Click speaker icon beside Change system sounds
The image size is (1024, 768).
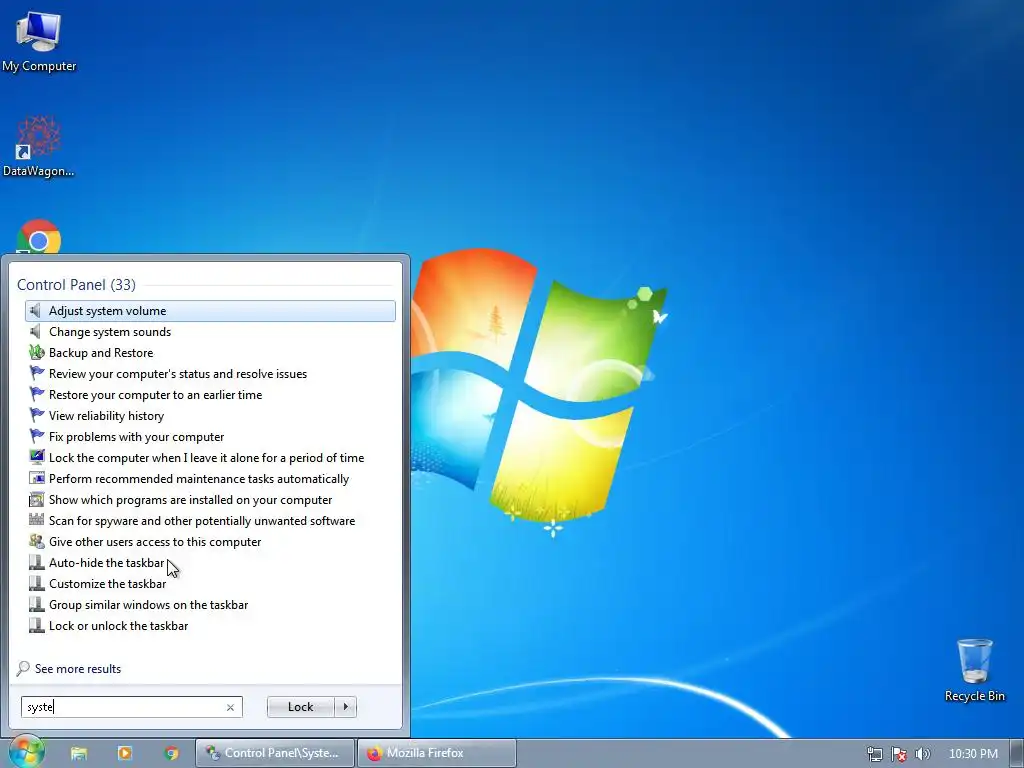37,332
